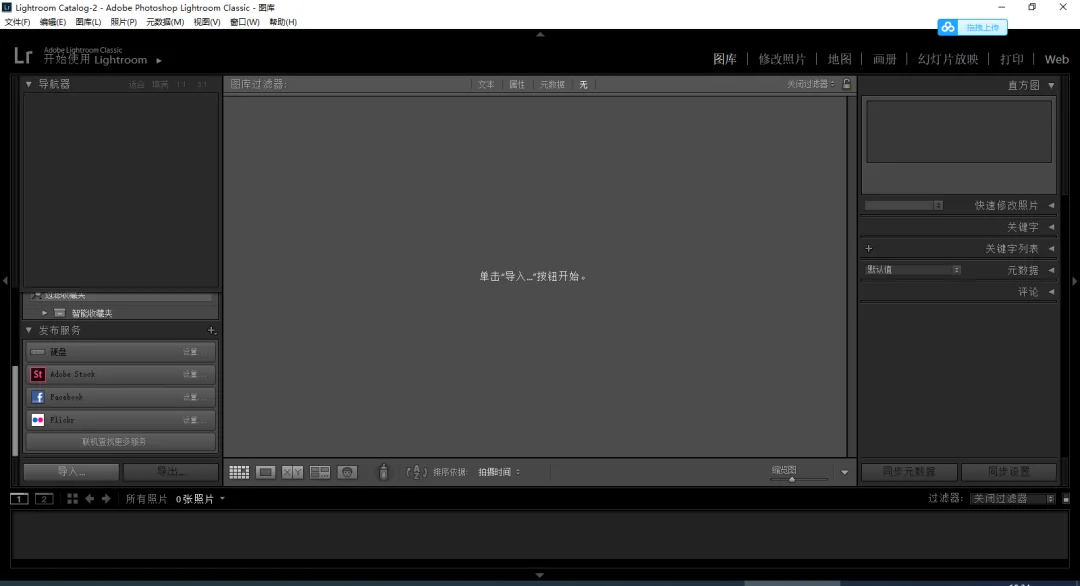Switch to 地图 module
1080x586 pixels.
pyautogui.click(x=840, y=59)
